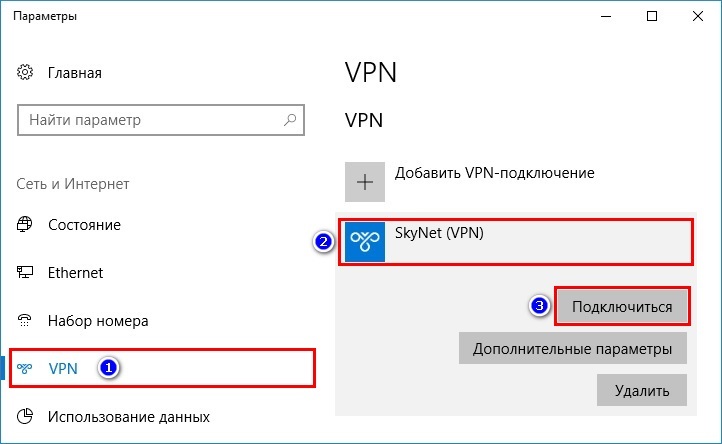This screenshot has width=722, height=444.
Task: Click the blue SkyNet VPN icon
Action: click(x=365, y=242)
